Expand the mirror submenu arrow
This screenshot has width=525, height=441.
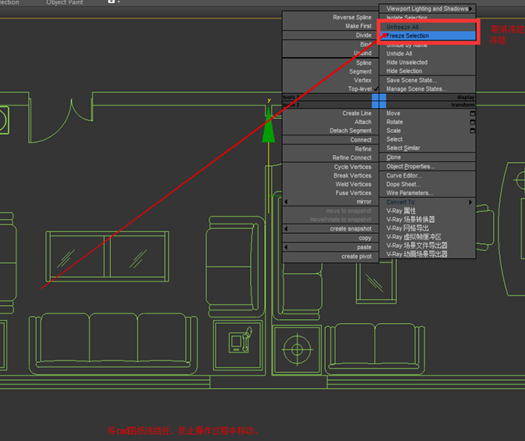[286, 202]
